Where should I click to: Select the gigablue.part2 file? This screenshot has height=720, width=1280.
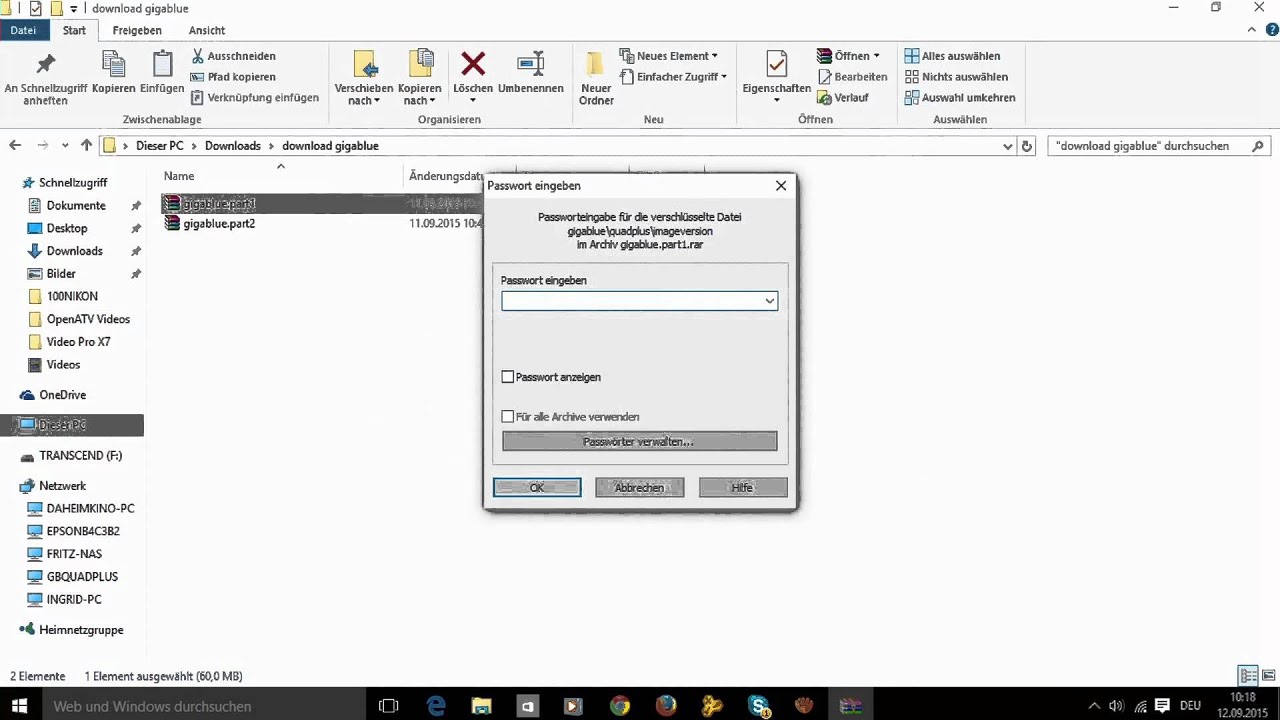pos(219,224)
